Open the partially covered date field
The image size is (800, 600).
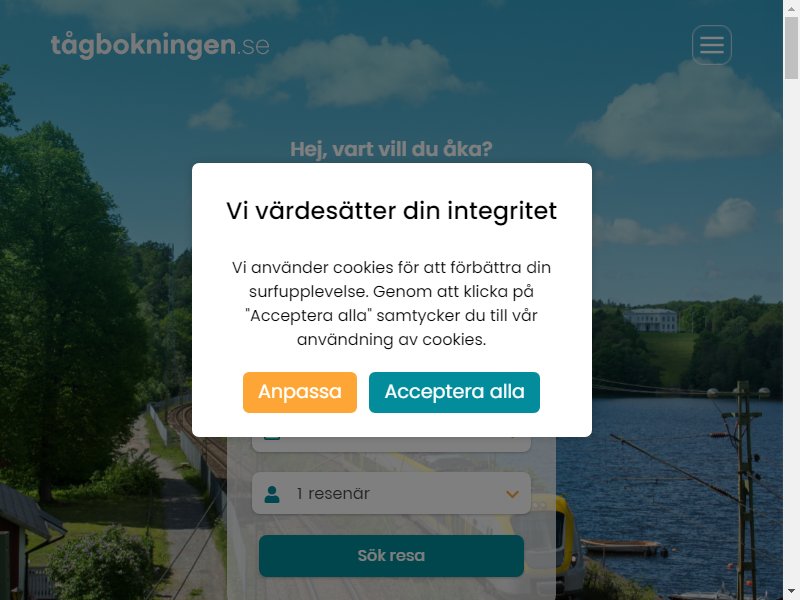coord(391,444)
